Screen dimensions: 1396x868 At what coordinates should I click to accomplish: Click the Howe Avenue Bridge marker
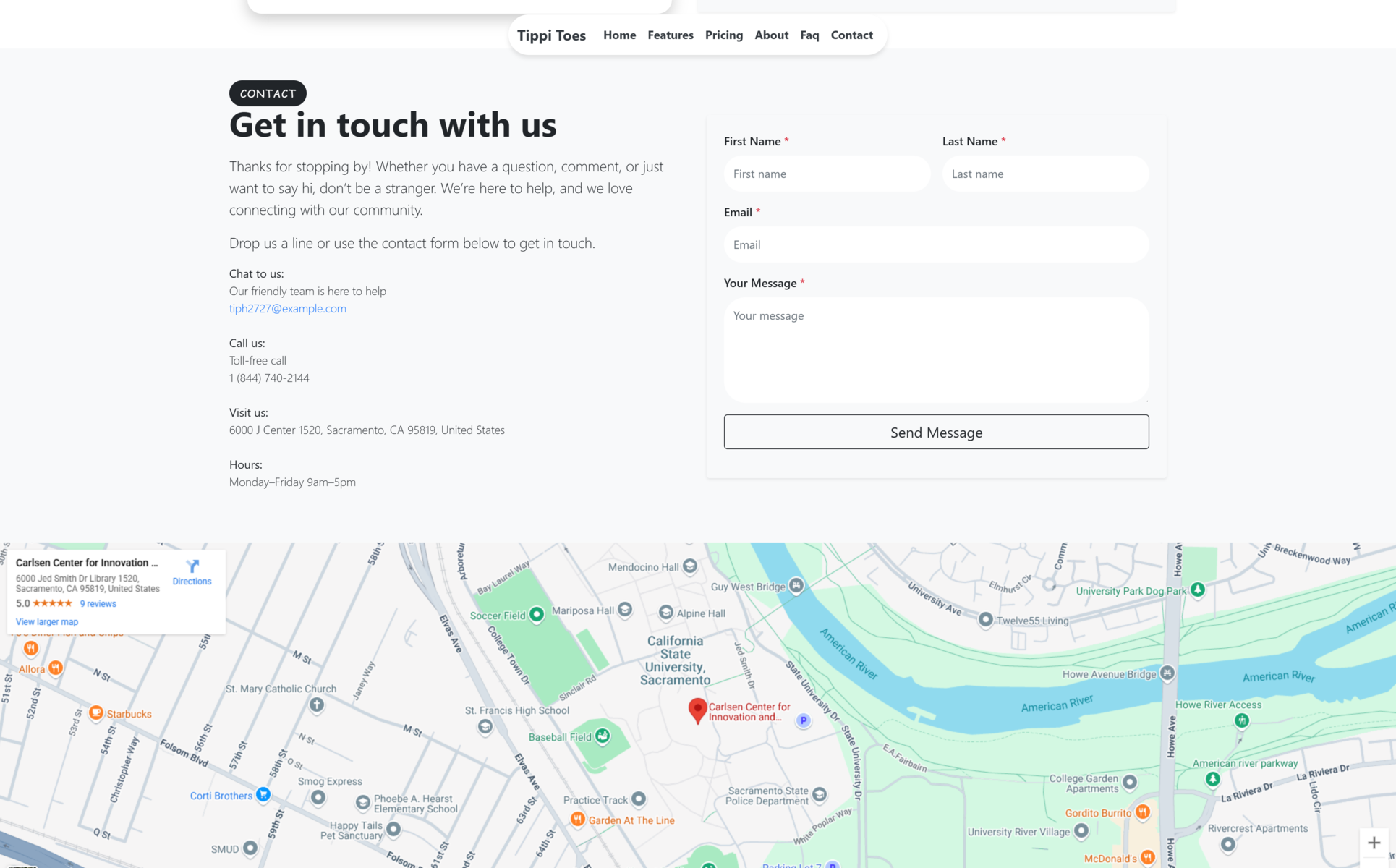tap(1167, 673)
